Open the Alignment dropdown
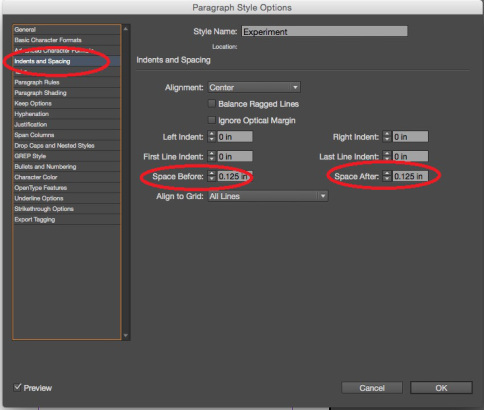Image resolution: width=484 pixels, height=410 pixels. pos(254,87)
